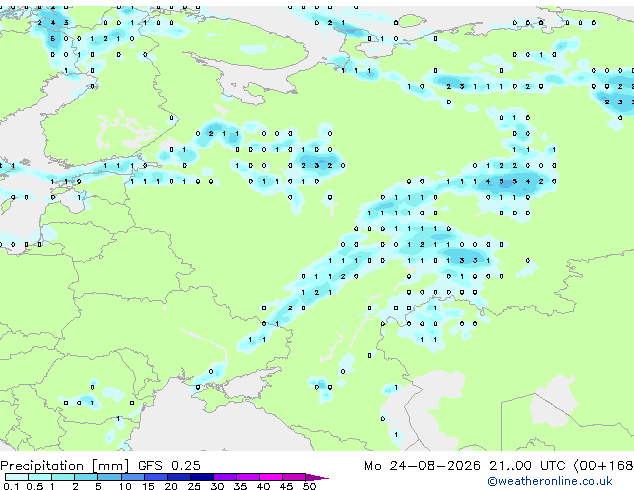Click the legend tick label "40"

(264, 486)
